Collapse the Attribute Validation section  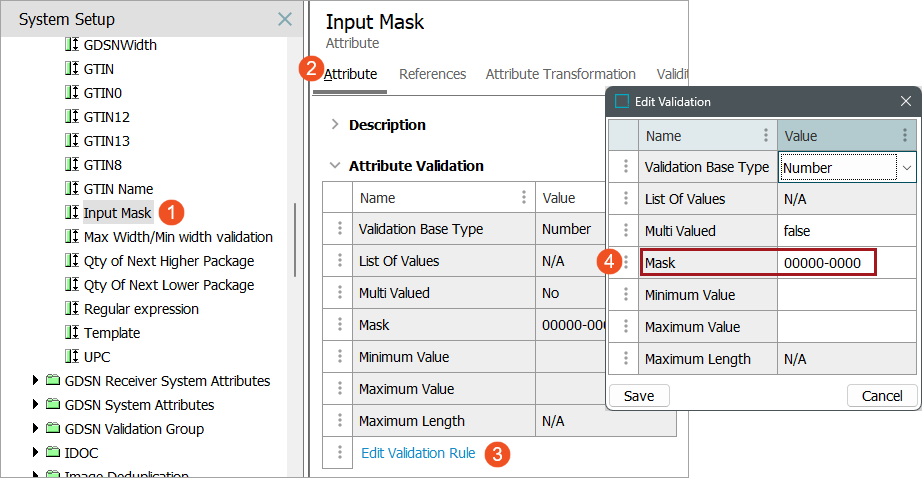click(334, 166)
